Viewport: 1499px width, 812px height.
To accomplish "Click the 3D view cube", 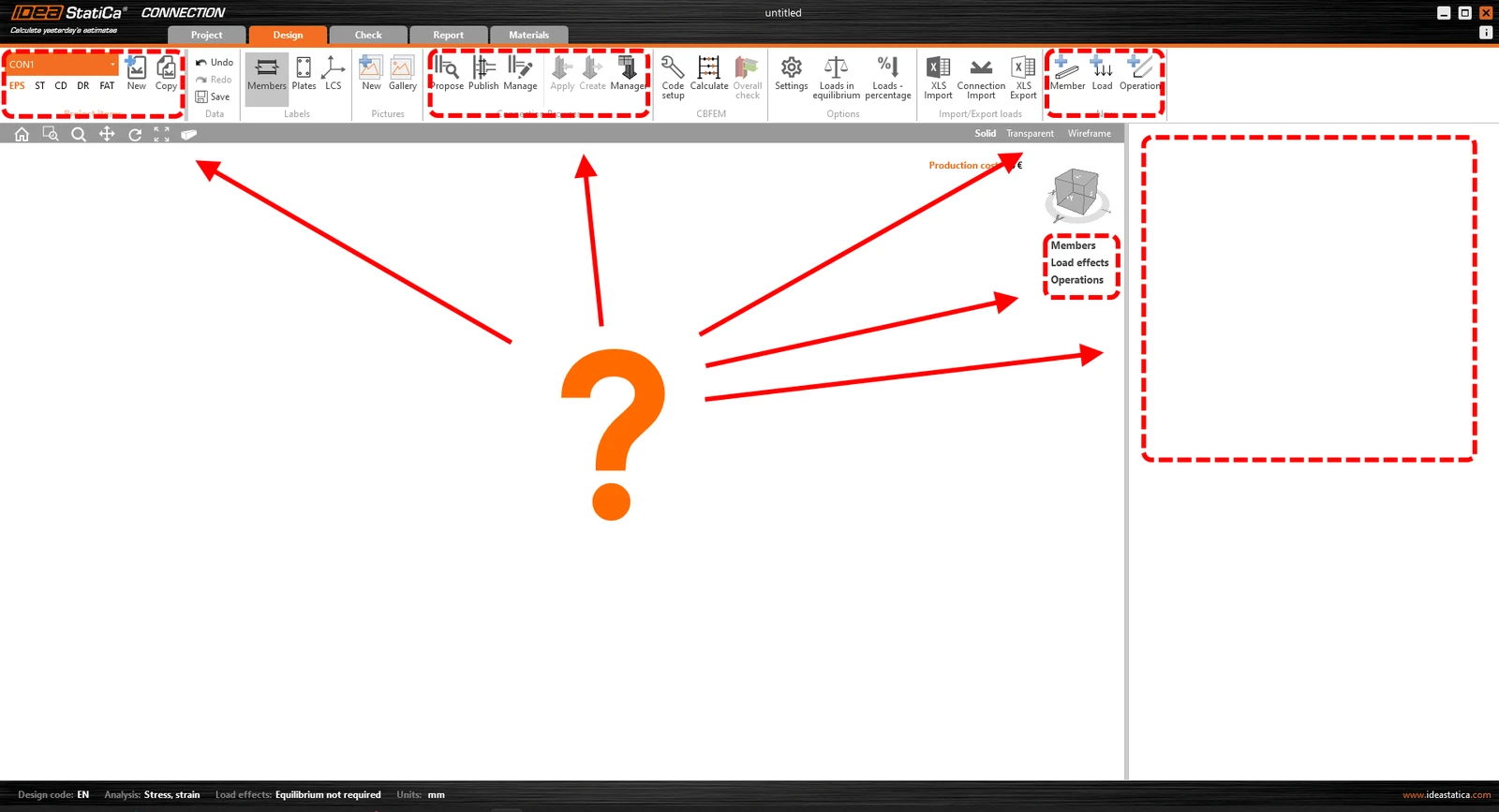I will (1076, 193).
